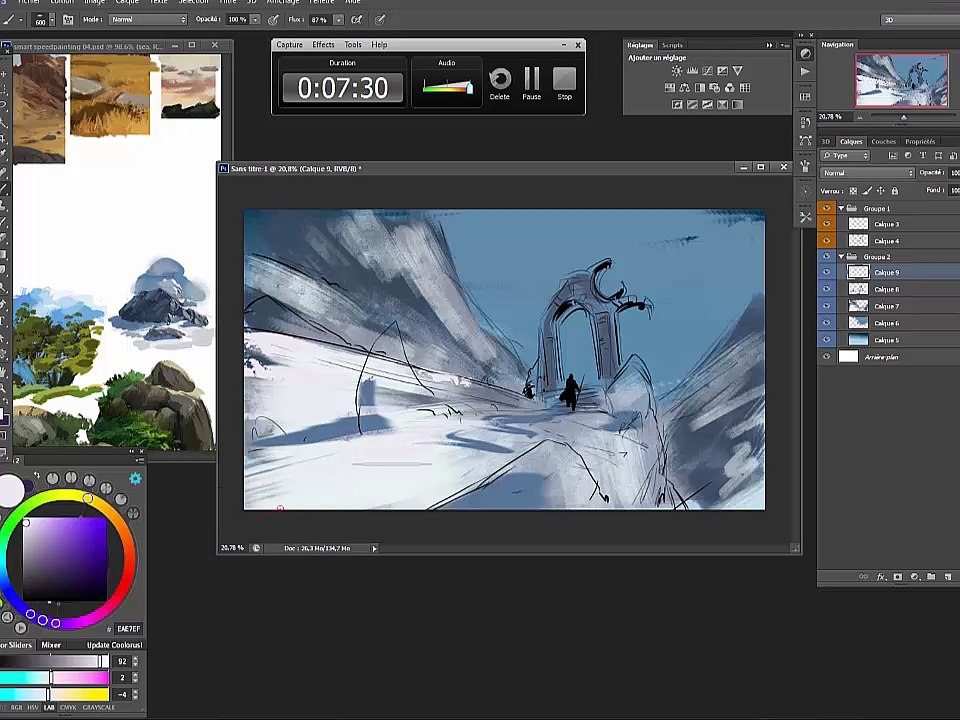The width and height of the screenshot is (960, 720).
Task: Add a Curves adjustment in Réglages
Action: 707,71
